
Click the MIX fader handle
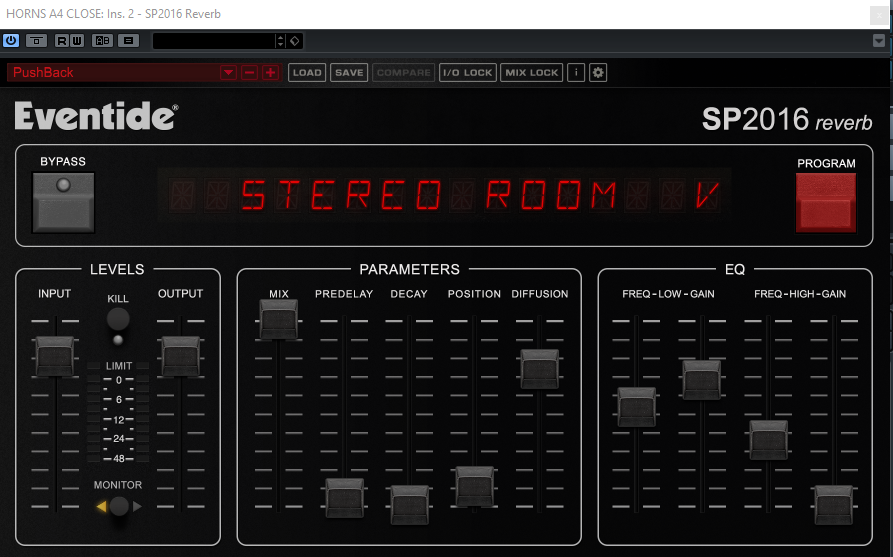(278, 320)
